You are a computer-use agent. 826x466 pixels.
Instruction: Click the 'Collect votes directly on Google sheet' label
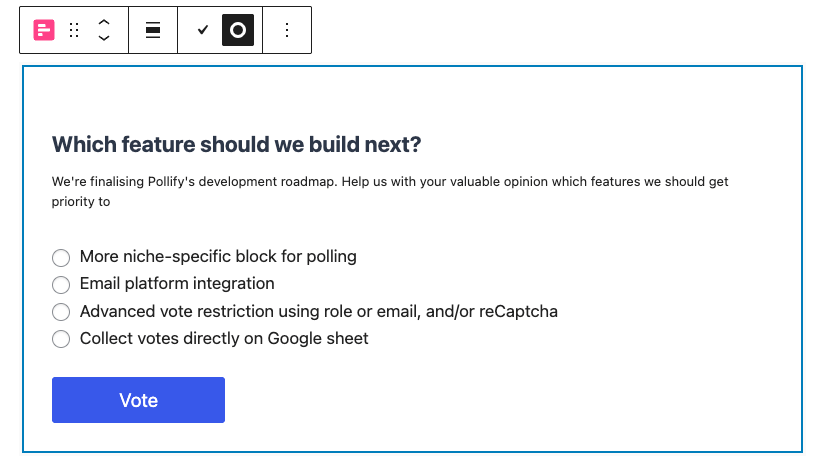pyautogui.click(x=224, y=339)
